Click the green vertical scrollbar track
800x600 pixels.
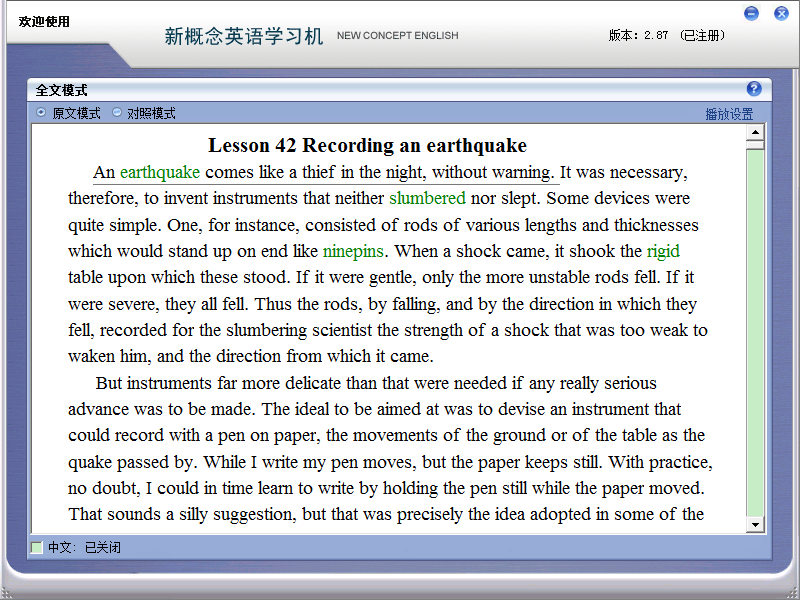(755, 332)
